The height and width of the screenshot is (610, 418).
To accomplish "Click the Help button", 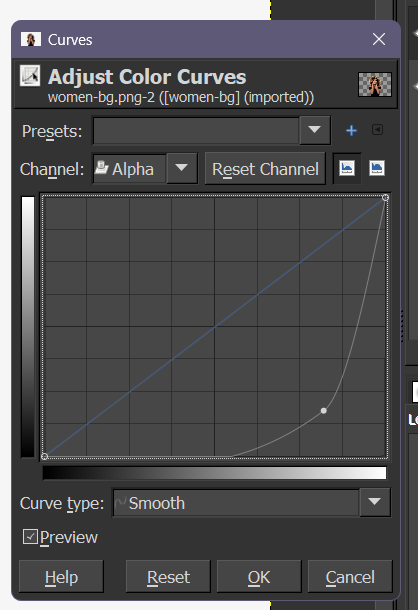I will tap(61, 577).
